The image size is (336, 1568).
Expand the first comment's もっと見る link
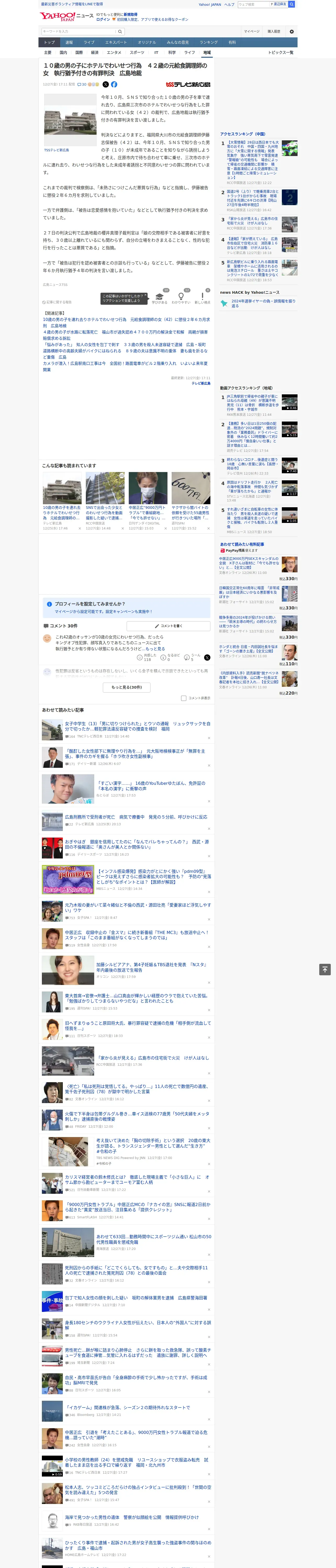coord(155,649)
